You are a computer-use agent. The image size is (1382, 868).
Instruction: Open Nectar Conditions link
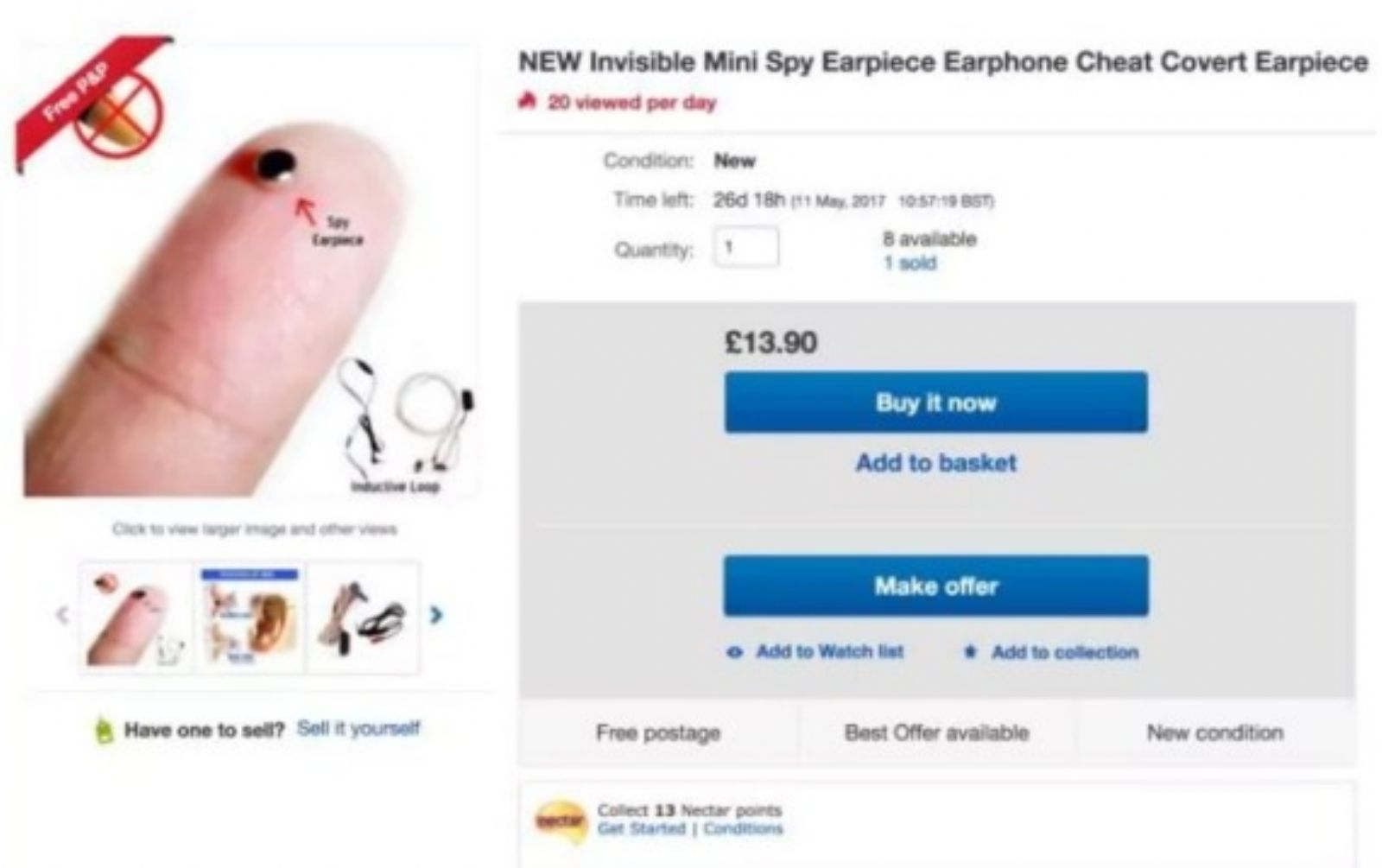point(743,829)
